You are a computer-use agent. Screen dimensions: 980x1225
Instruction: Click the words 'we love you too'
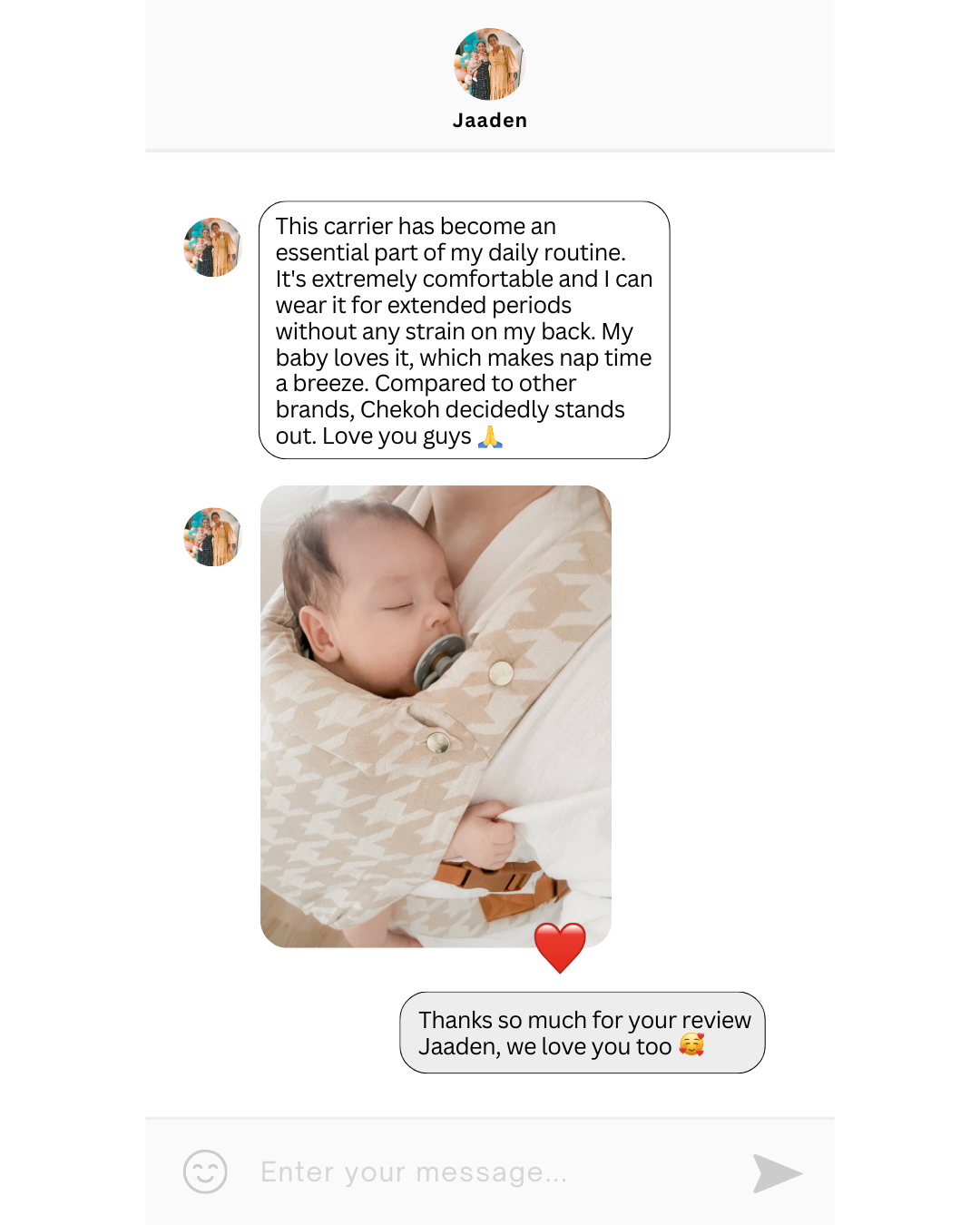589,1047
